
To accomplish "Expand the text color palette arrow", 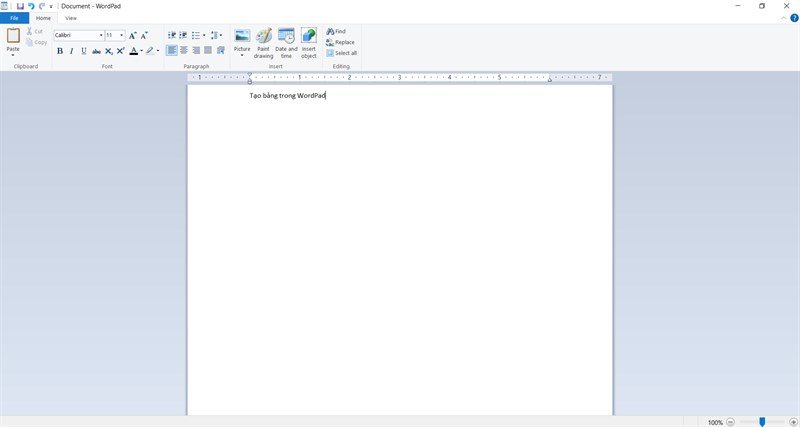I will pyautogui.click(x=141, y=51).
